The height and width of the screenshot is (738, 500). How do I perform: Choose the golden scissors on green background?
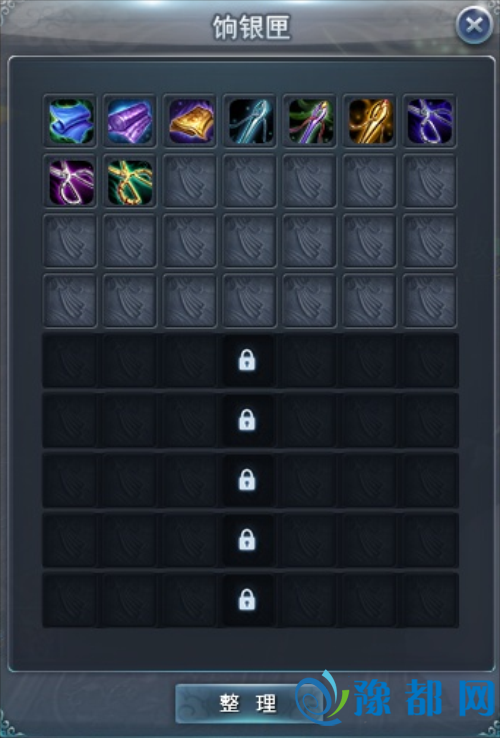(x=130, y=182)
